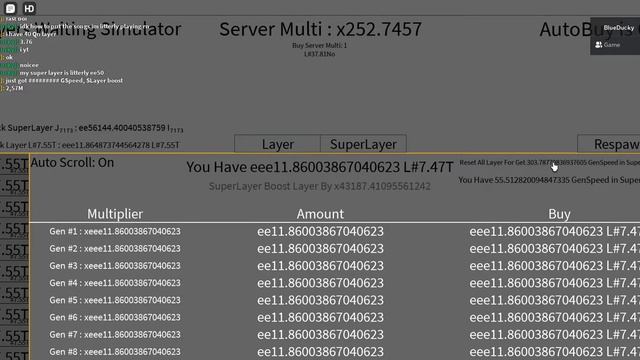
Task: Click chat message 'my super layer is litterly ee50'
Action: (x=62, y=73)
